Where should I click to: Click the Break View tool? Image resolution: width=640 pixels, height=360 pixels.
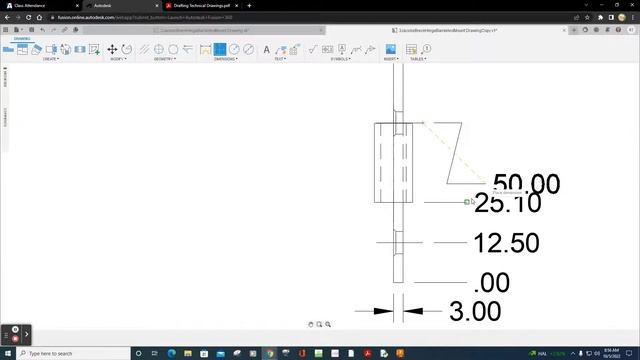(80, 49)
